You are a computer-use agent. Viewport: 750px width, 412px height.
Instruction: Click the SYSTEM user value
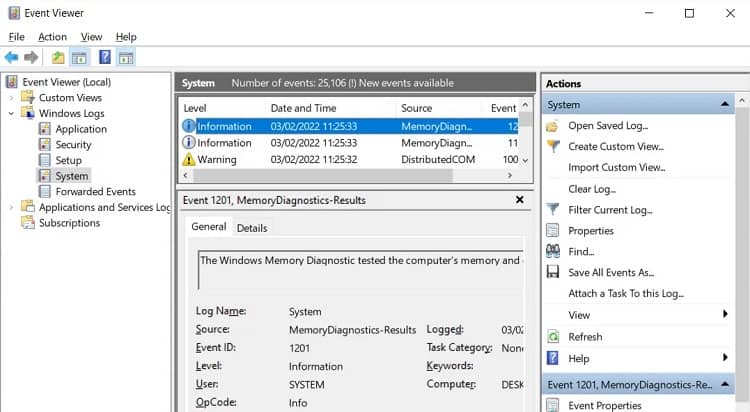point(307,385)
